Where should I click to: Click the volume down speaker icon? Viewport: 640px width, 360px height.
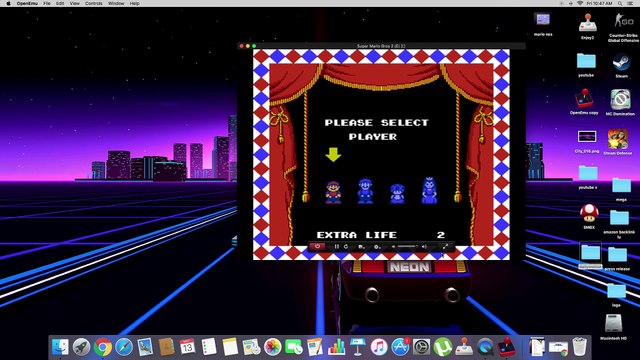pyautogui.click(x=393, y=247)
